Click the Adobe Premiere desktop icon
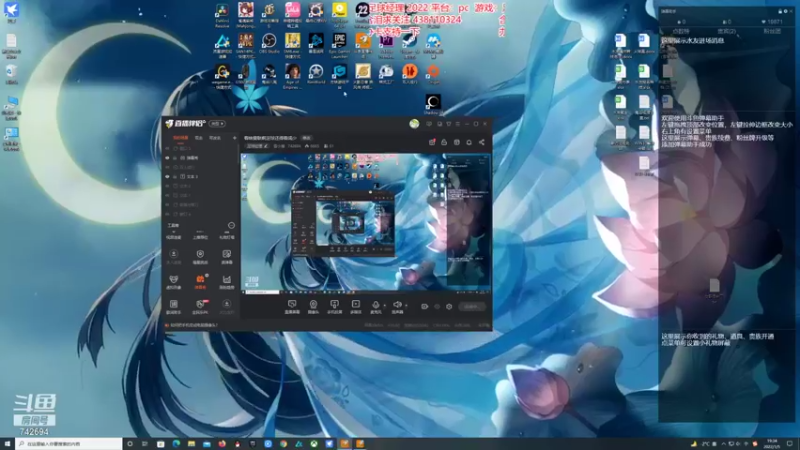Screen dimensions: 800x450 [386, 45]
